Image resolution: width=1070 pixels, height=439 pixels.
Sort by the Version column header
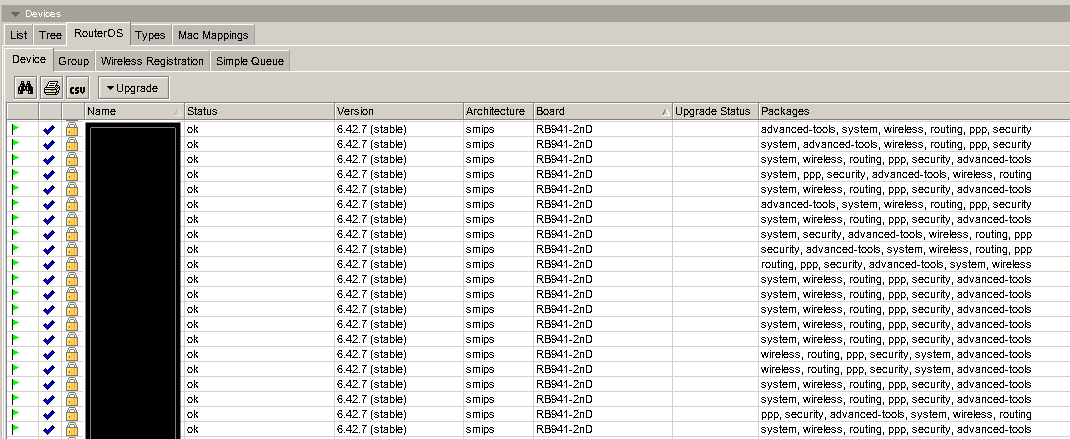pyautogui.click(x=399, y=111)
